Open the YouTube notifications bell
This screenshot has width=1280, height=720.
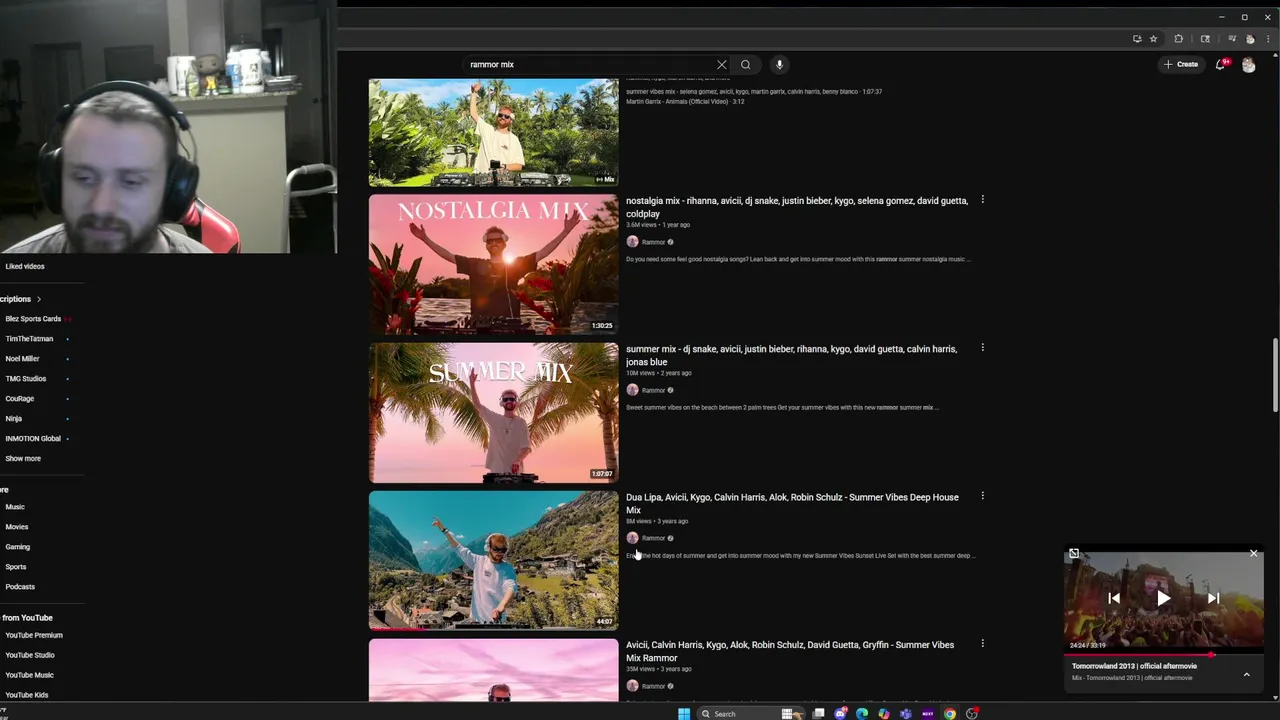pyautogui.click(x=1221, y=65)
